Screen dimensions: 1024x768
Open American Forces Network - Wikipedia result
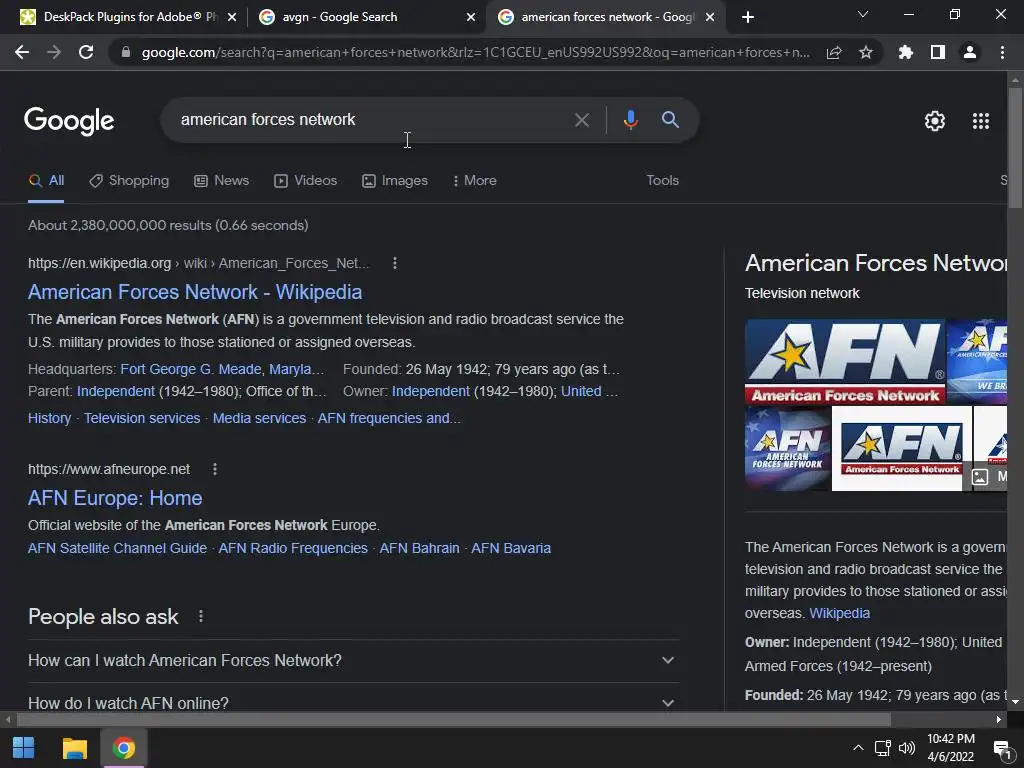pos(195,293)
